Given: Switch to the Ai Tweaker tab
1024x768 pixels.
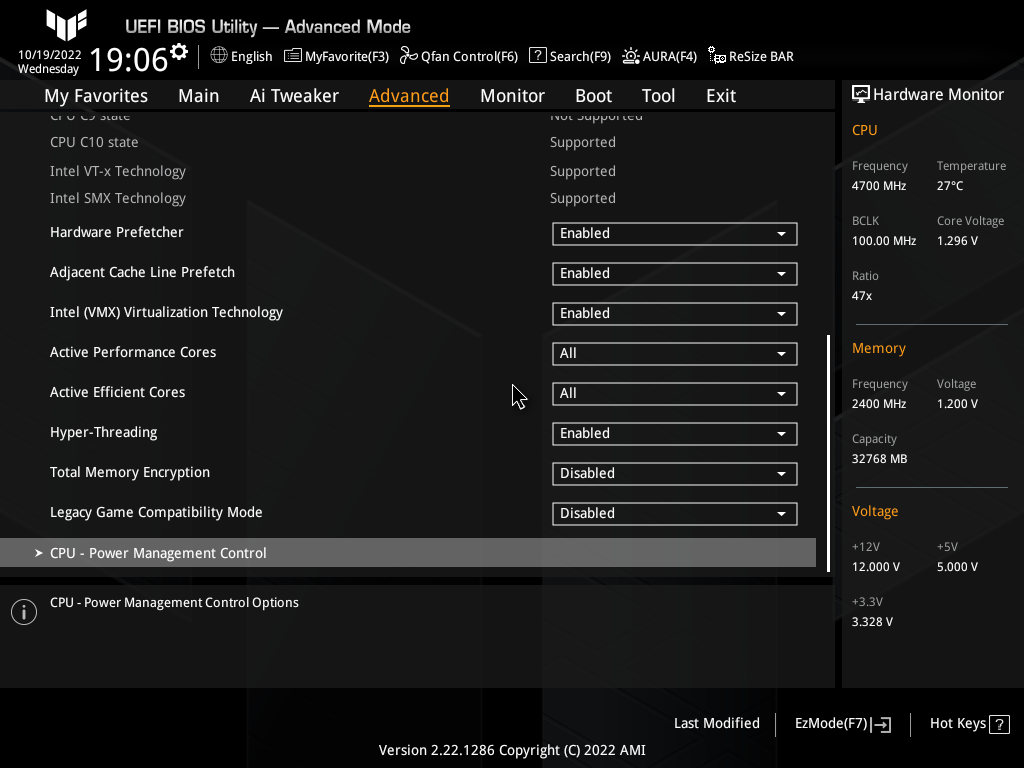Looking at the screenshot, I should tap(294, 95).
